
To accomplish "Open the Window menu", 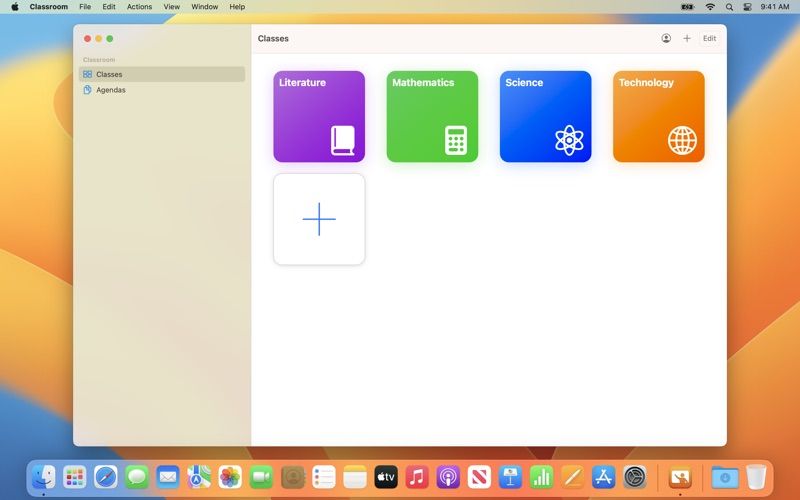I will tap(205, 7).
